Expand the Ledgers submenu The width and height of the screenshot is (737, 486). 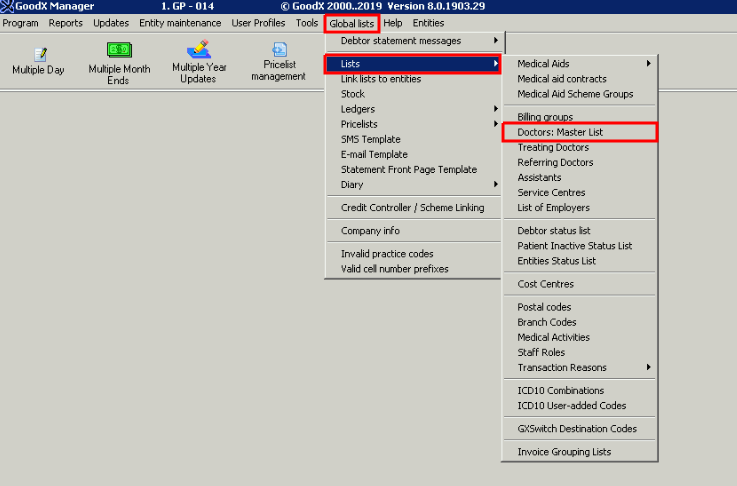[414, 109]
